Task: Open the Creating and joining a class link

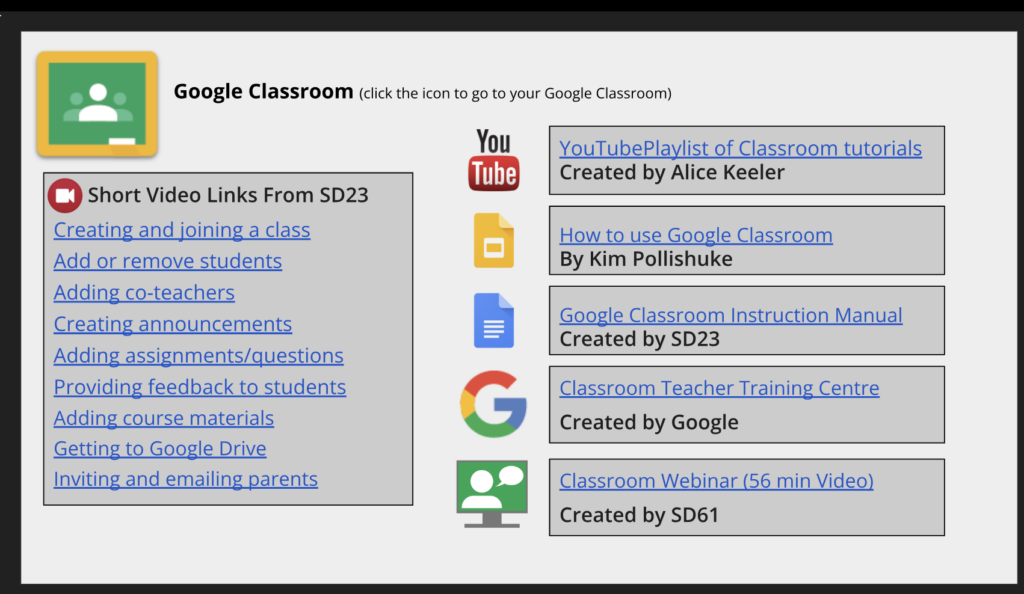Action: tap(182, 230)
